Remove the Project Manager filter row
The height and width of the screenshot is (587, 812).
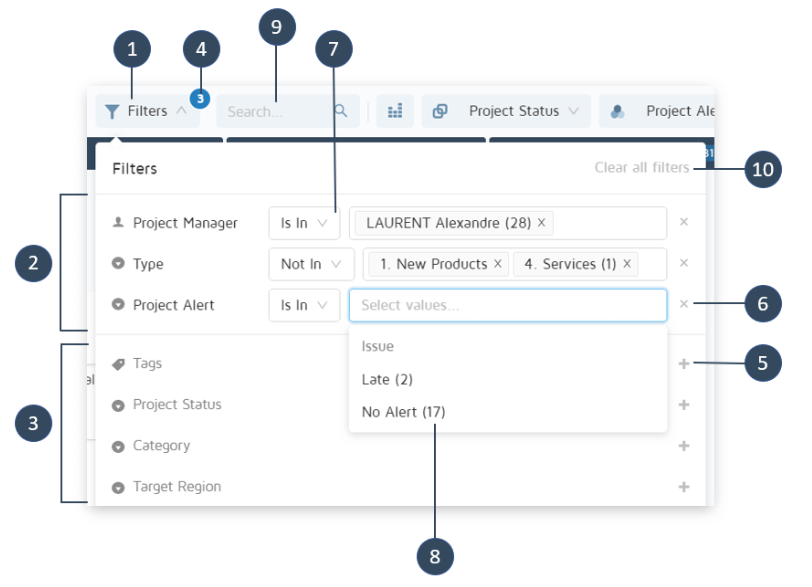[684, 223]
